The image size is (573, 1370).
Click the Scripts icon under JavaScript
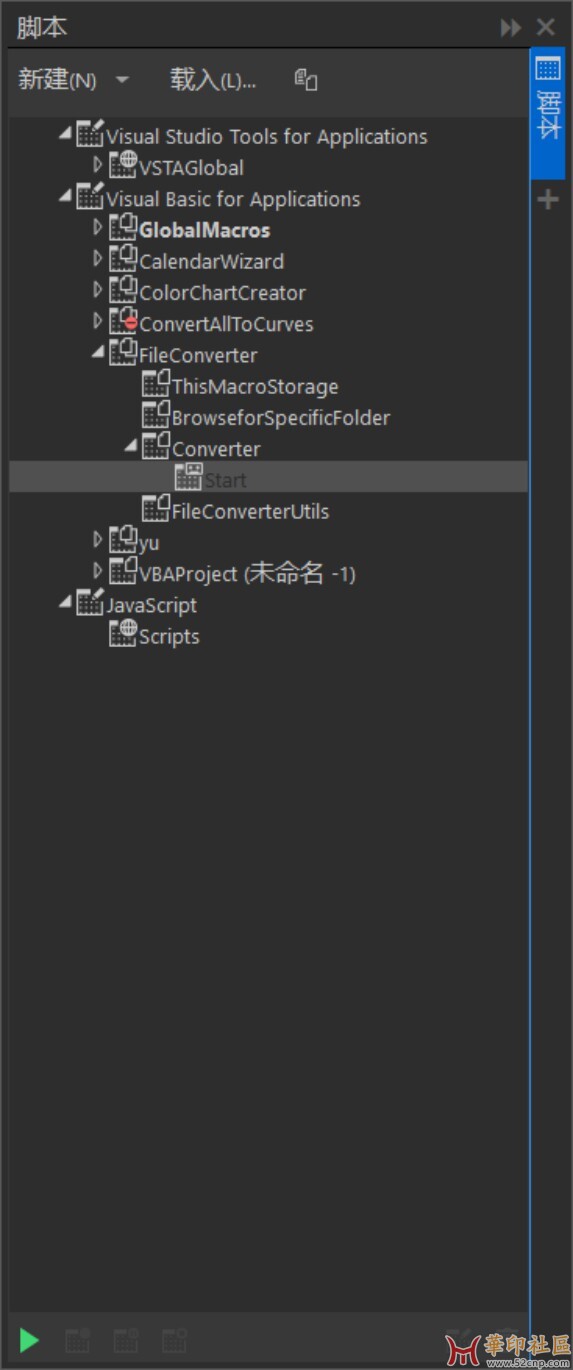[123, 635]
